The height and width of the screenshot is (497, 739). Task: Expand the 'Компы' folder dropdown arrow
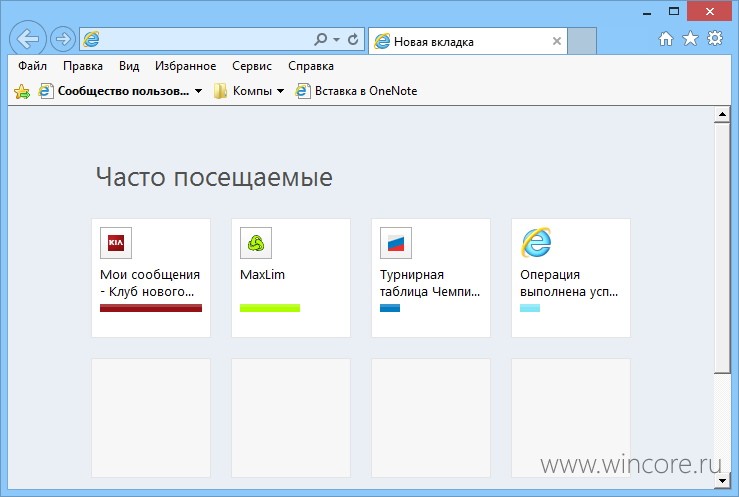[280, 91]
